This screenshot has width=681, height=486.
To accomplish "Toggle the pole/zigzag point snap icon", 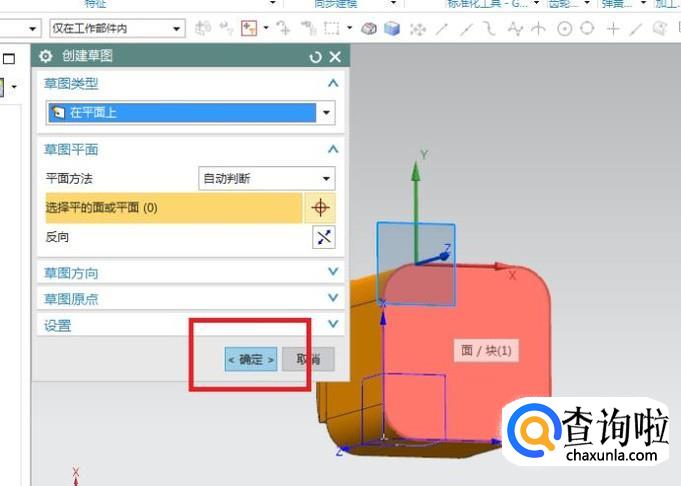I will [x=515, y=29].
